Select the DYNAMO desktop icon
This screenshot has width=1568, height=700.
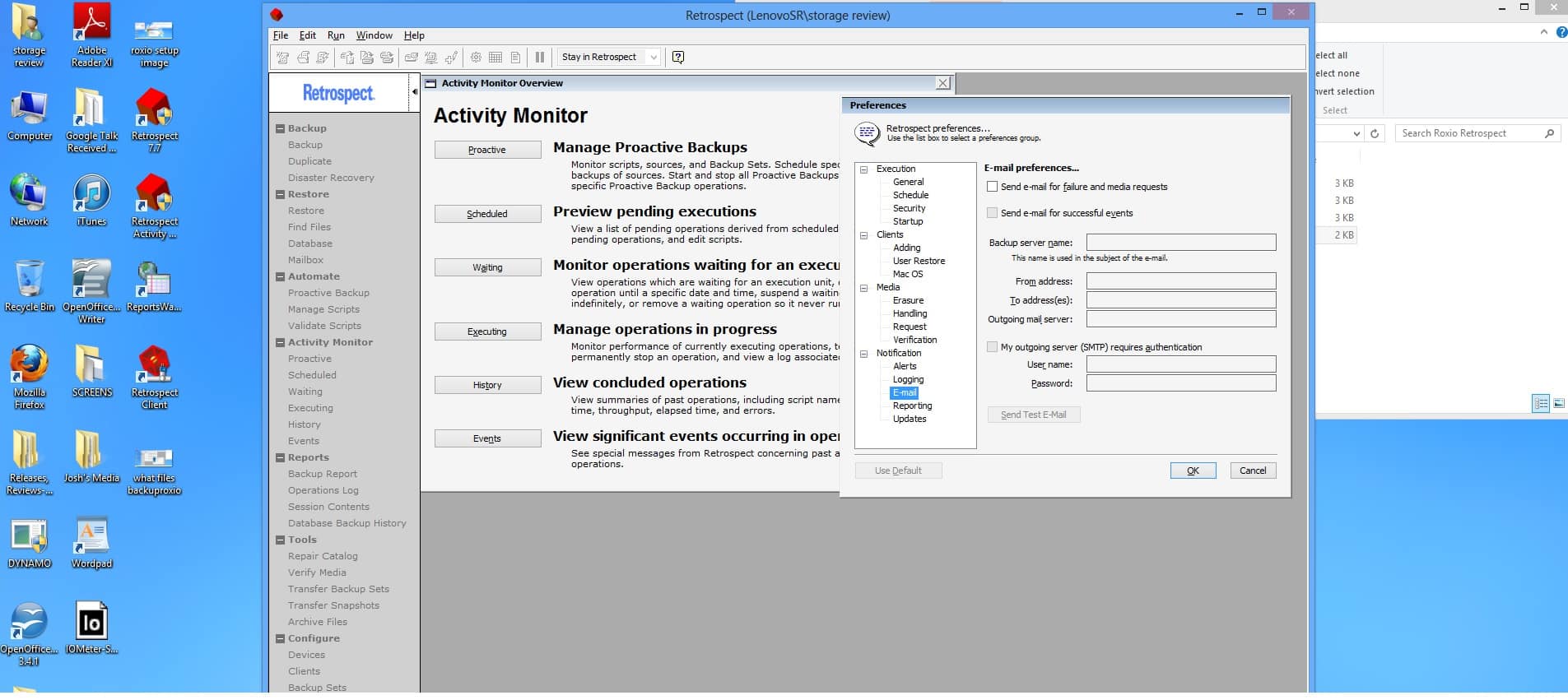pos(30,543)
